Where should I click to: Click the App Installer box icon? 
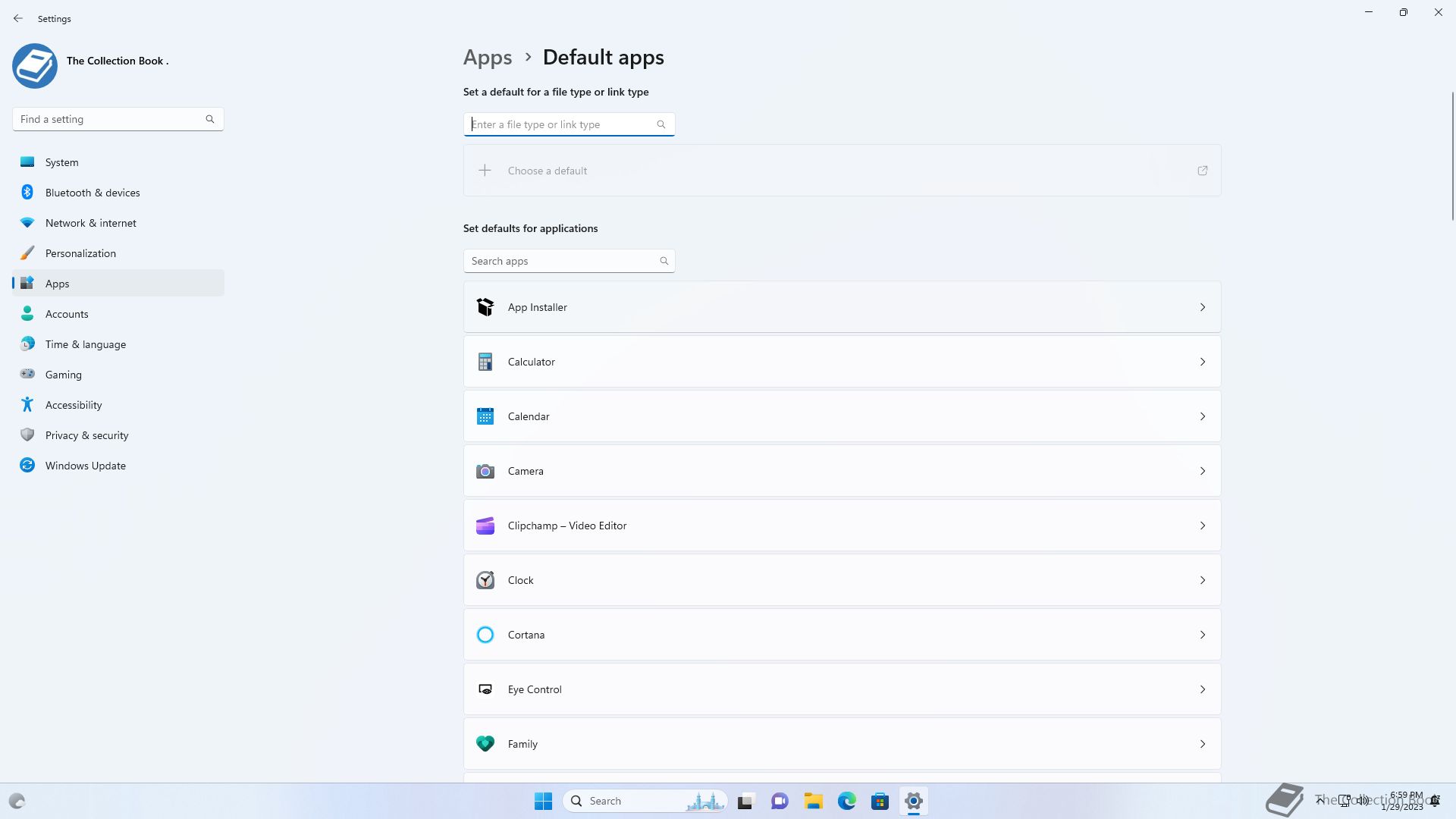pyautogui.click(x=485, y=307)
